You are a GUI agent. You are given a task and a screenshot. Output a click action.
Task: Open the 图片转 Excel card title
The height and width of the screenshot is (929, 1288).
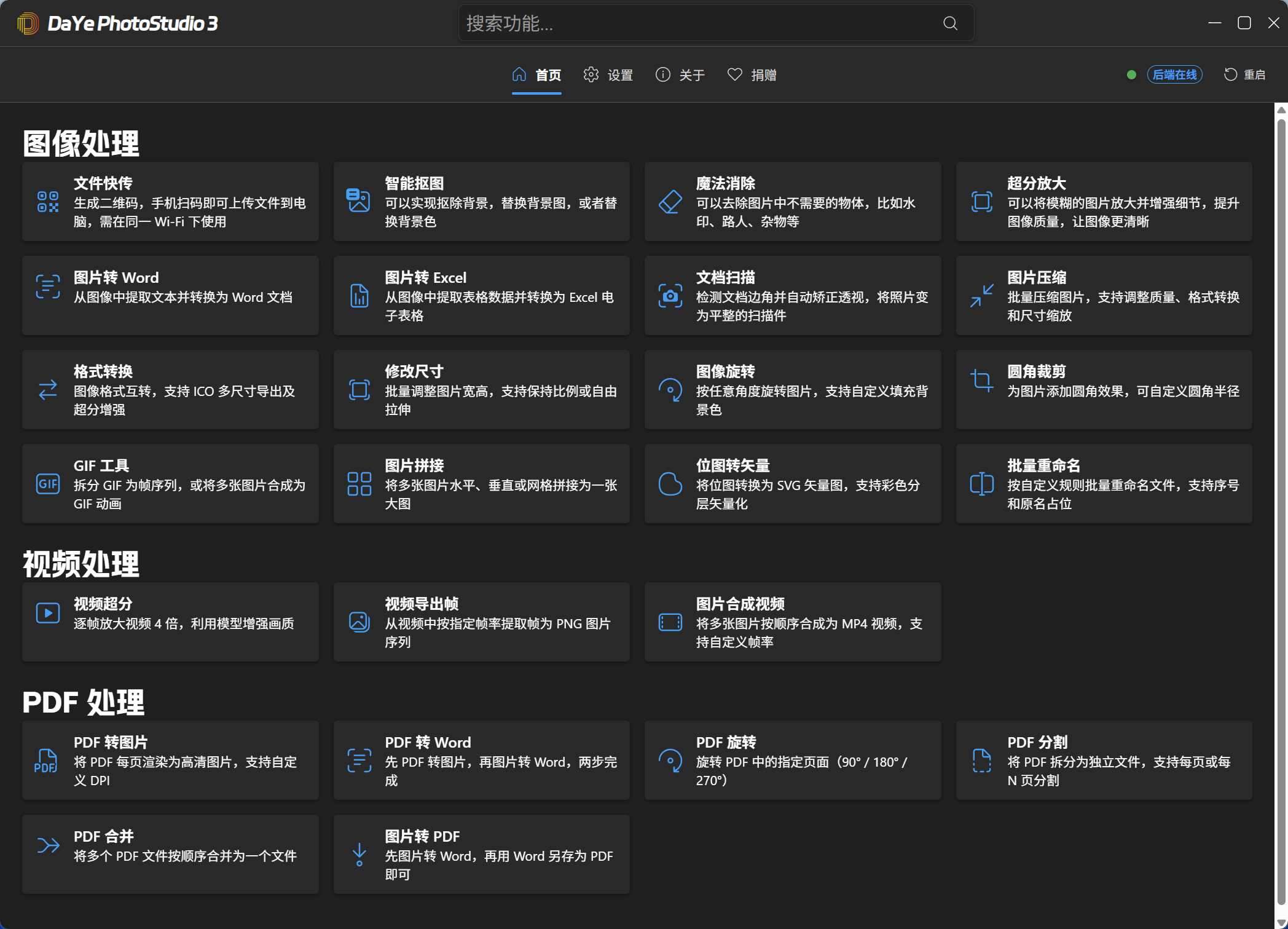pos(425,277)
